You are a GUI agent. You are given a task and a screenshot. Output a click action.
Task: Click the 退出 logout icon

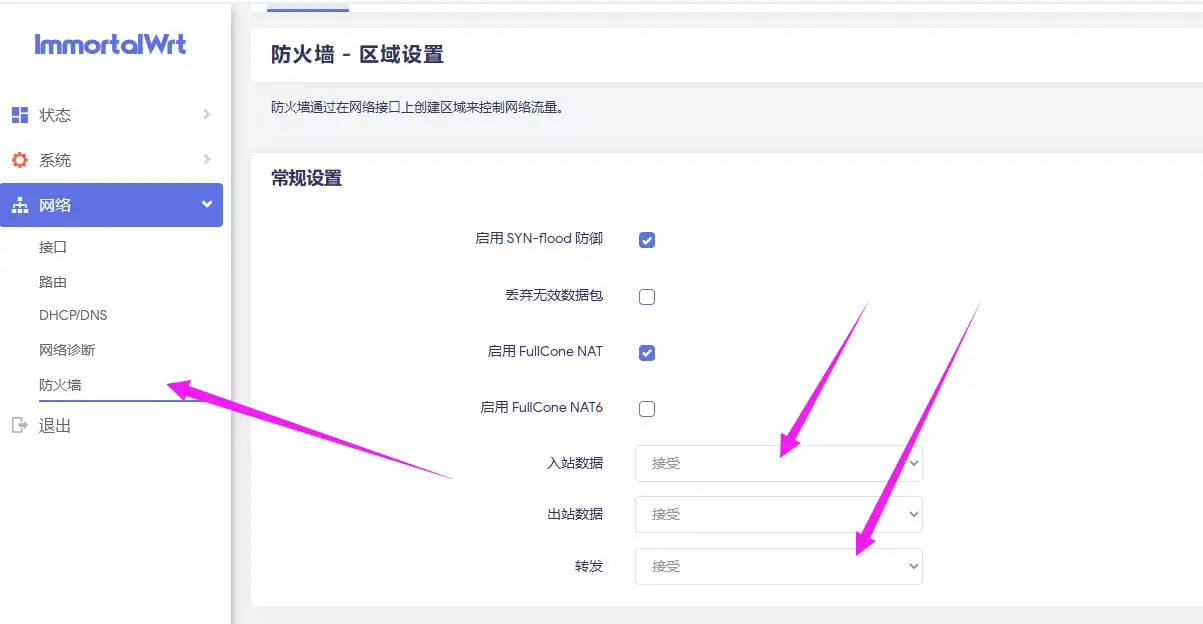point(20,425)
